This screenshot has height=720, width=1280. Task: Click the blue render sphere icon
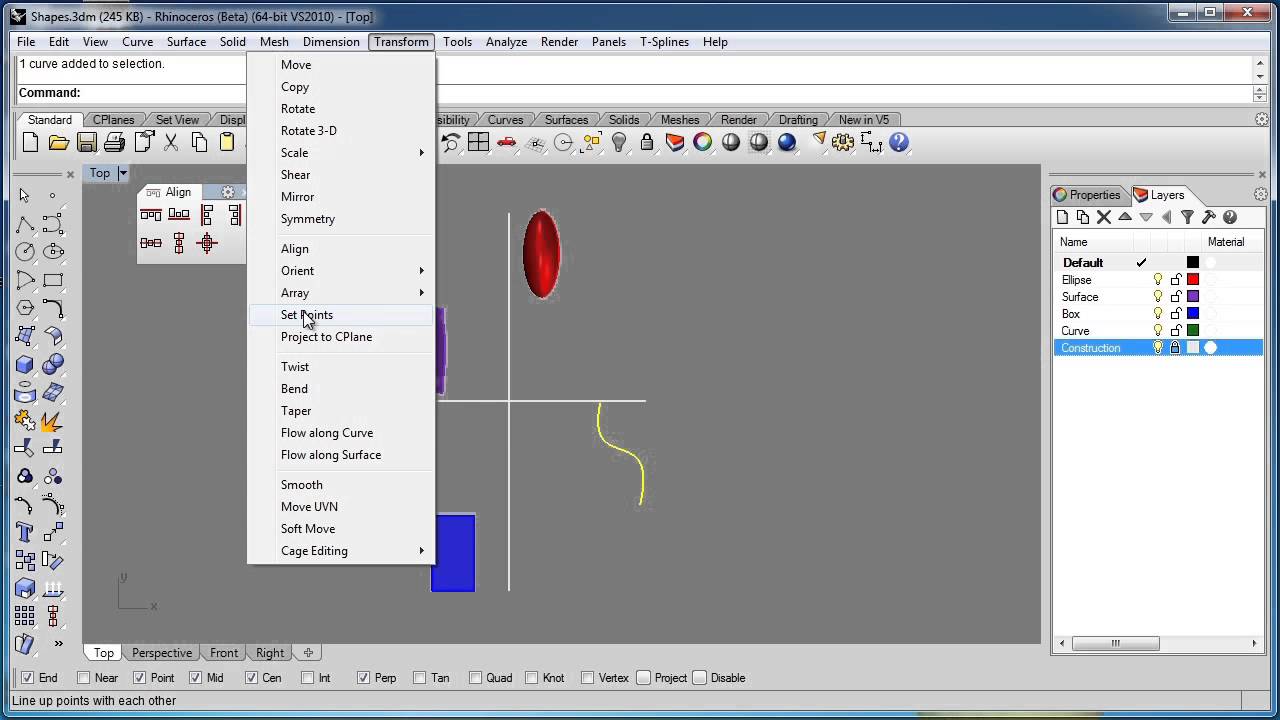click(x=787, y=142)
